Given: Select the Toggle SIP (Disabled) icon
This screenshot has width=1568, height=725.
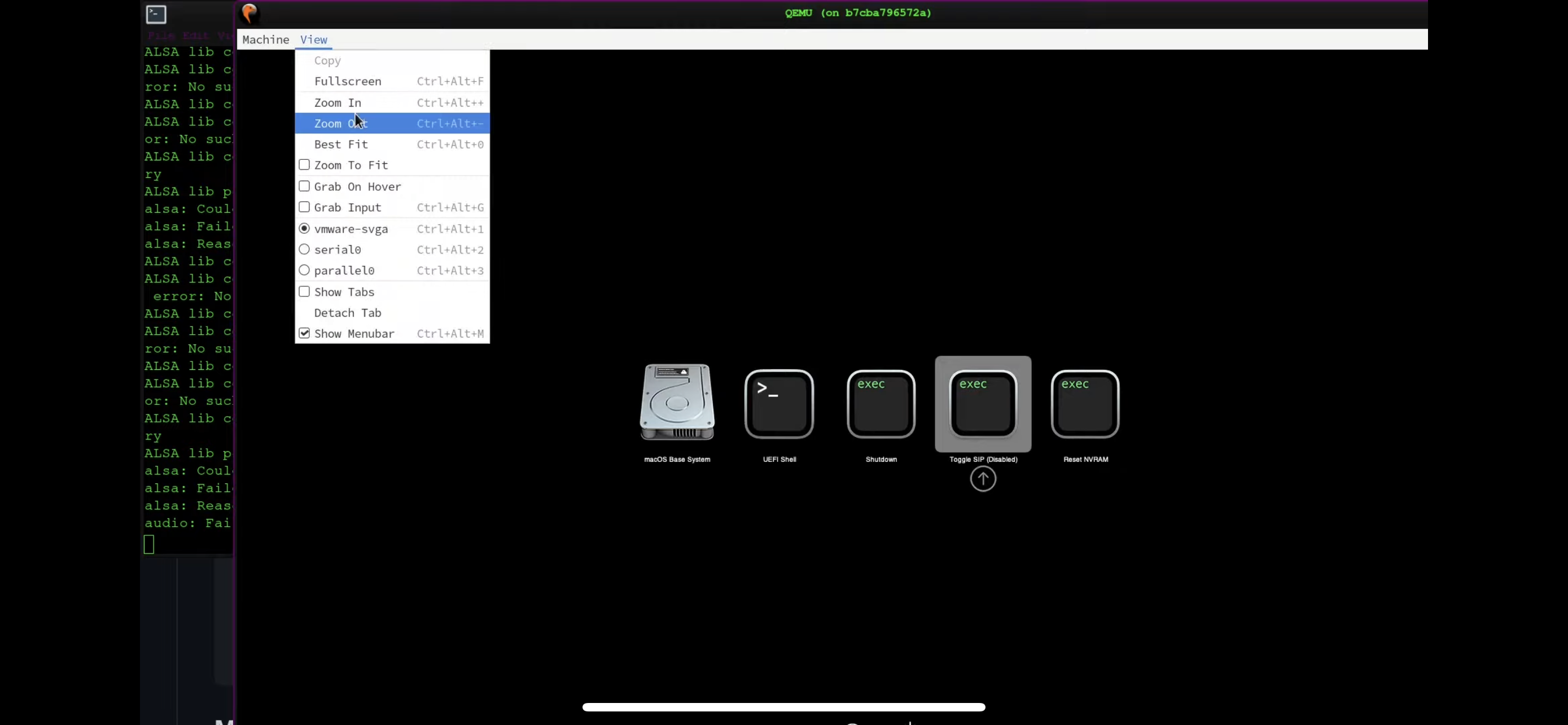Looking at the screenshot, I should click(983, 404).
